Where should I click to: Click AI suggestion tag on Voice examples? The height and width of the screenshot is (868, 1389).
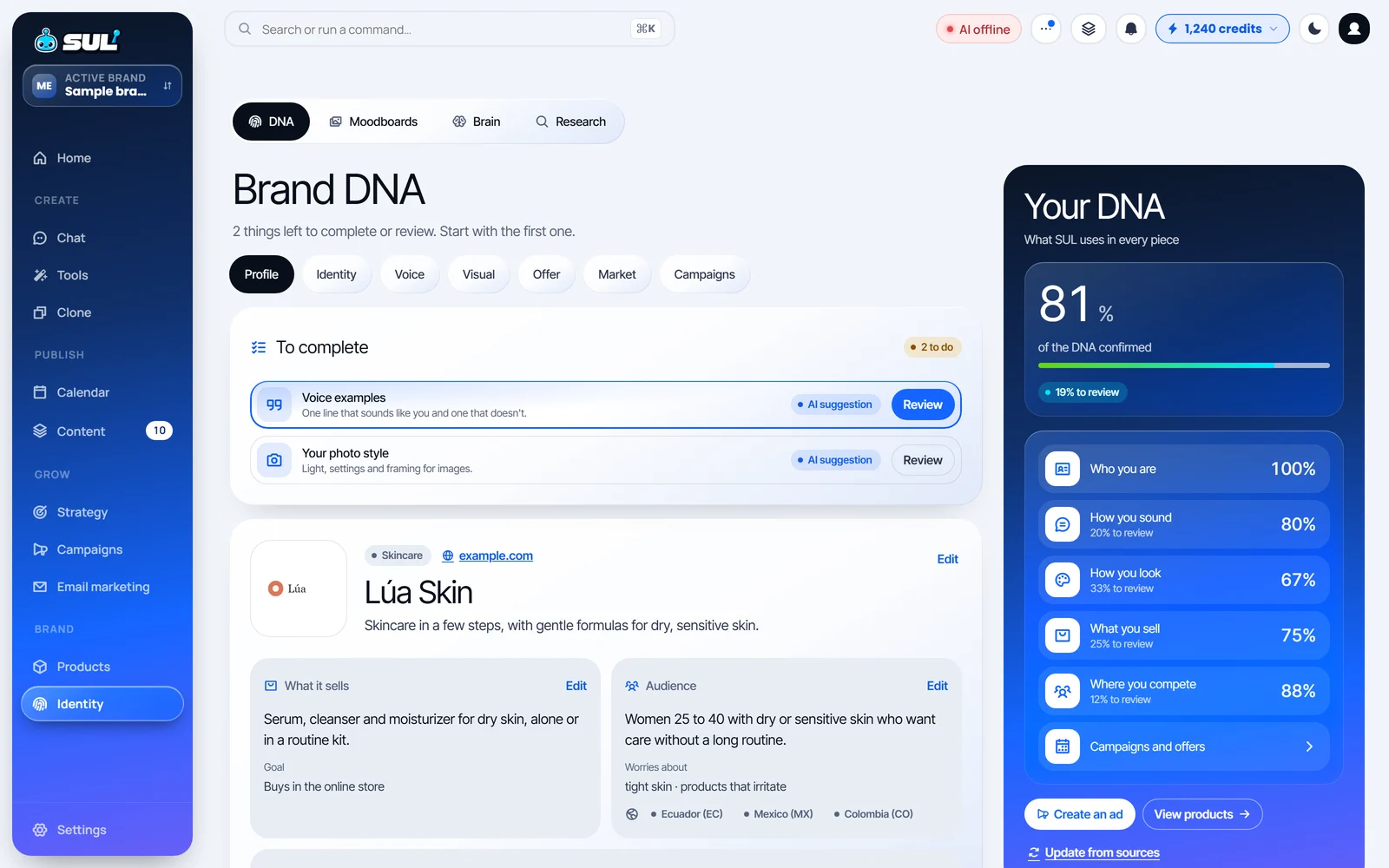836,404
